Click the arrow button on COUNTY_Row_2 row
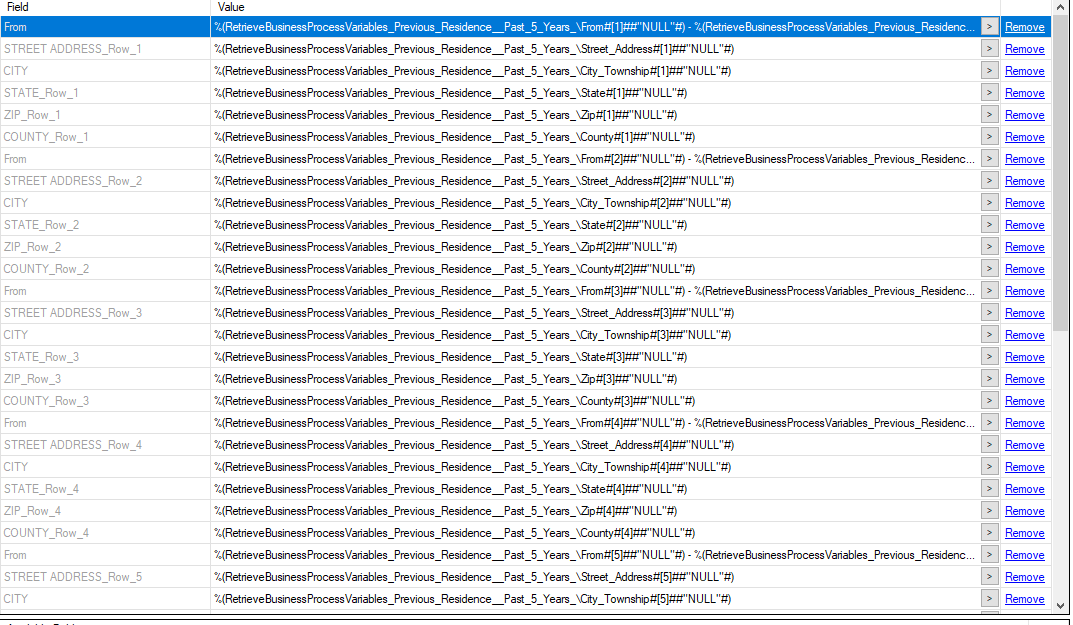1073x625 pixels. (x=990, y=268)
